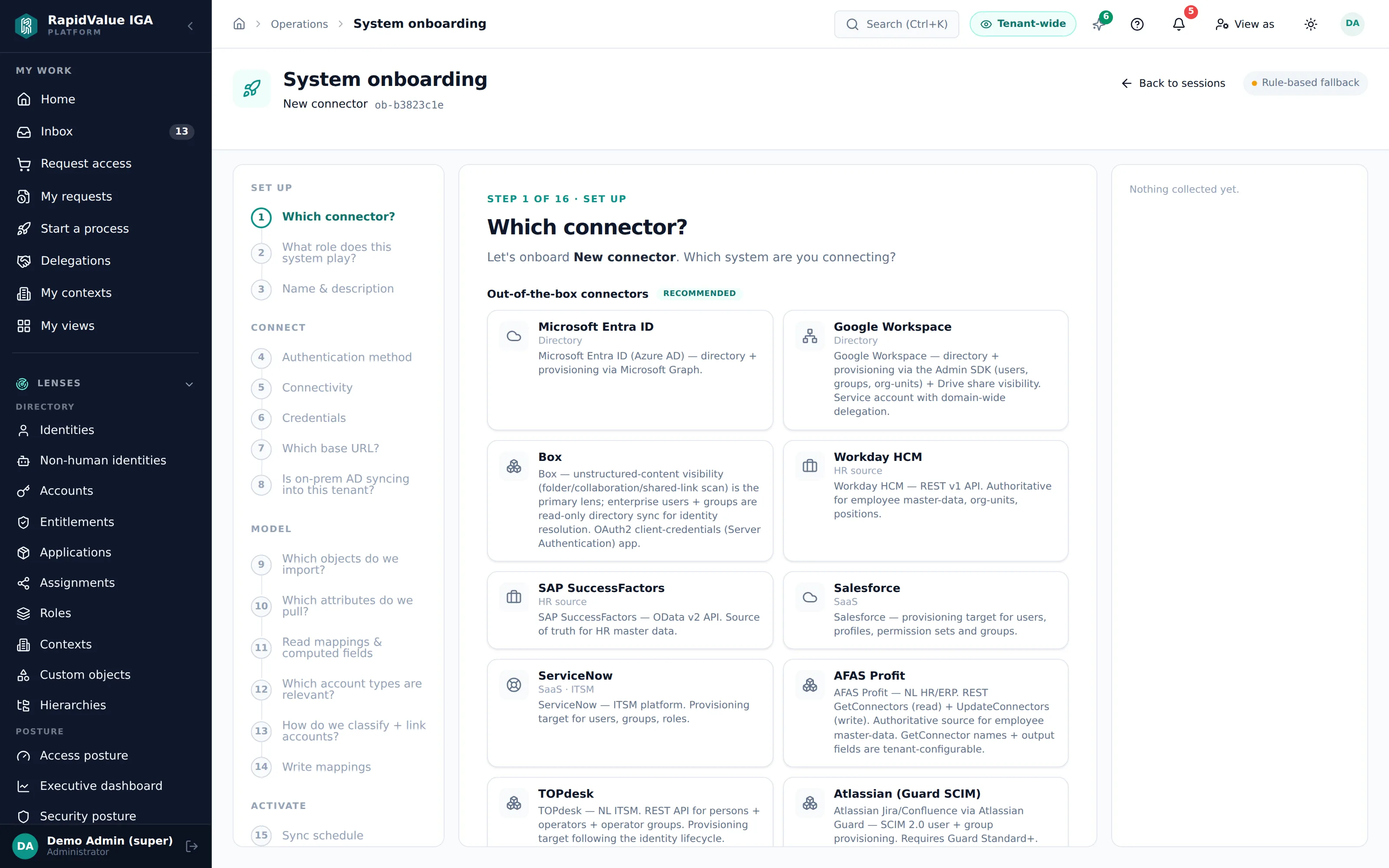This screenshot has width=1389, height=868.
Task: Open the notifications bell
Action: coord(1179,24)
